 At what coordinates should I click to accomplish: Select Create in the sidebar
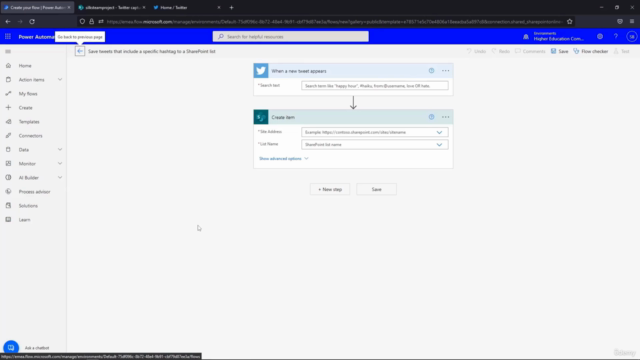click(25, 108)
